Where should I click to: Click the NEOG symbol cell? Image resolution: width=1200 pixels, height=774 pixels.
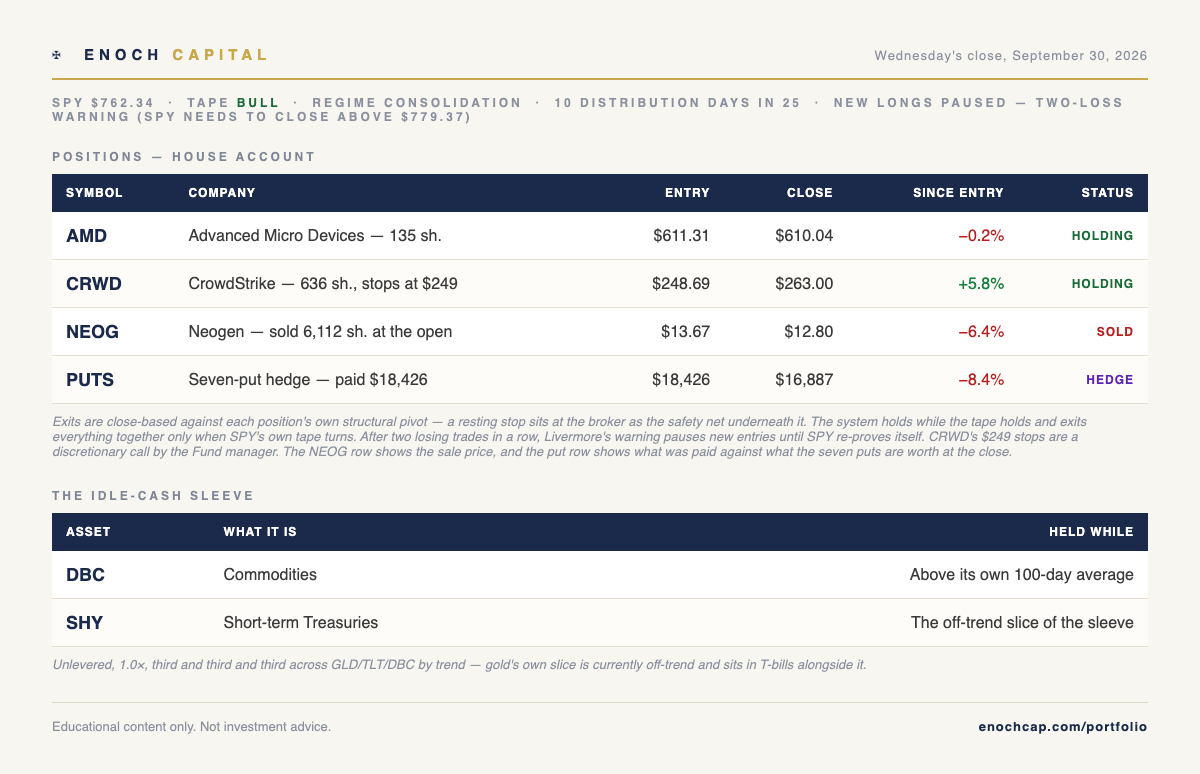click(92, 332)
